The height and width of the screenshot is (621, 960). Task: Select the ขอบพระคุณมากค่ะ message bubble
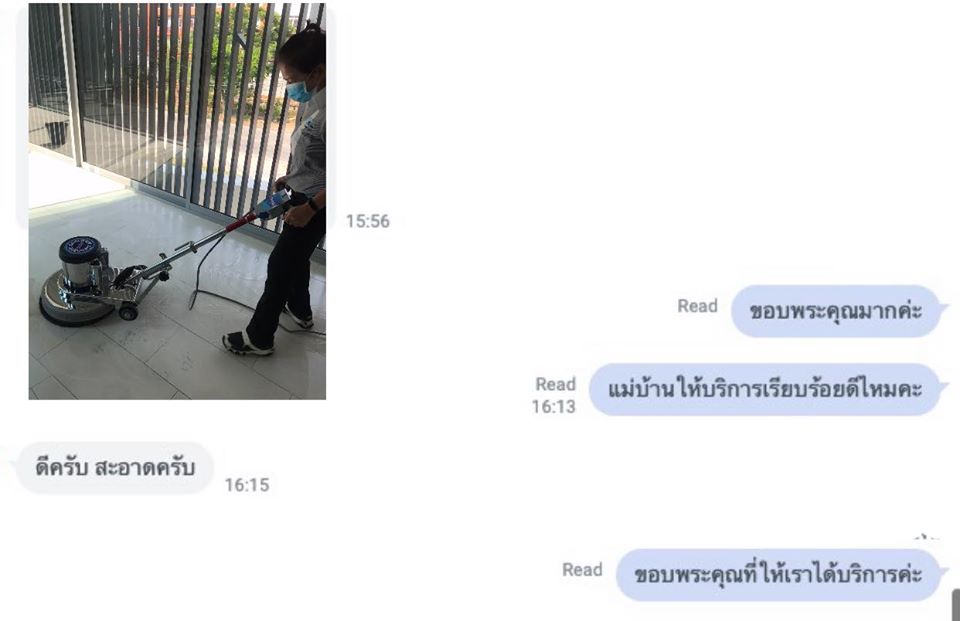(836, 311)
